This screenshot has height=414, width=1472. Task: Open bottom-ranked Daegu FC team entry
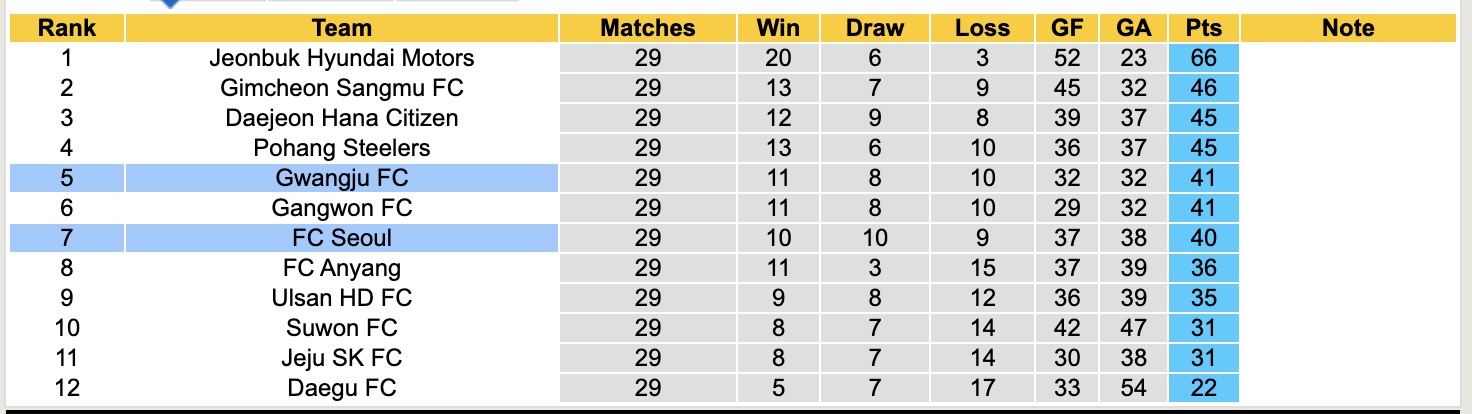tap(341, 388)
